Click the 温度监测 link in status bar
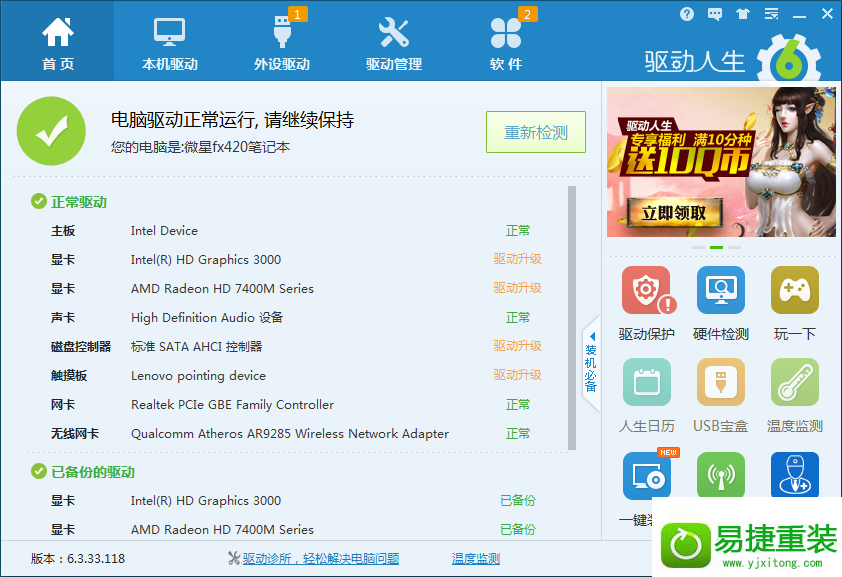 (x=476, y=559)
